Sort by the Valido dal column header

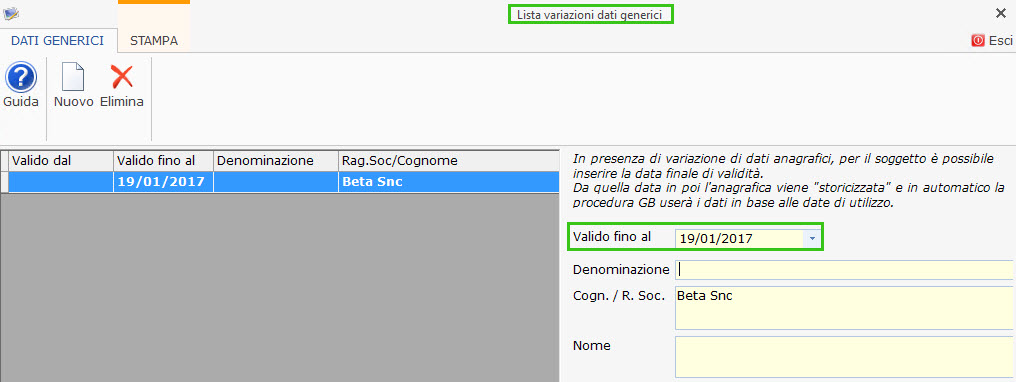pyautogui.click(x=61, y=161)
